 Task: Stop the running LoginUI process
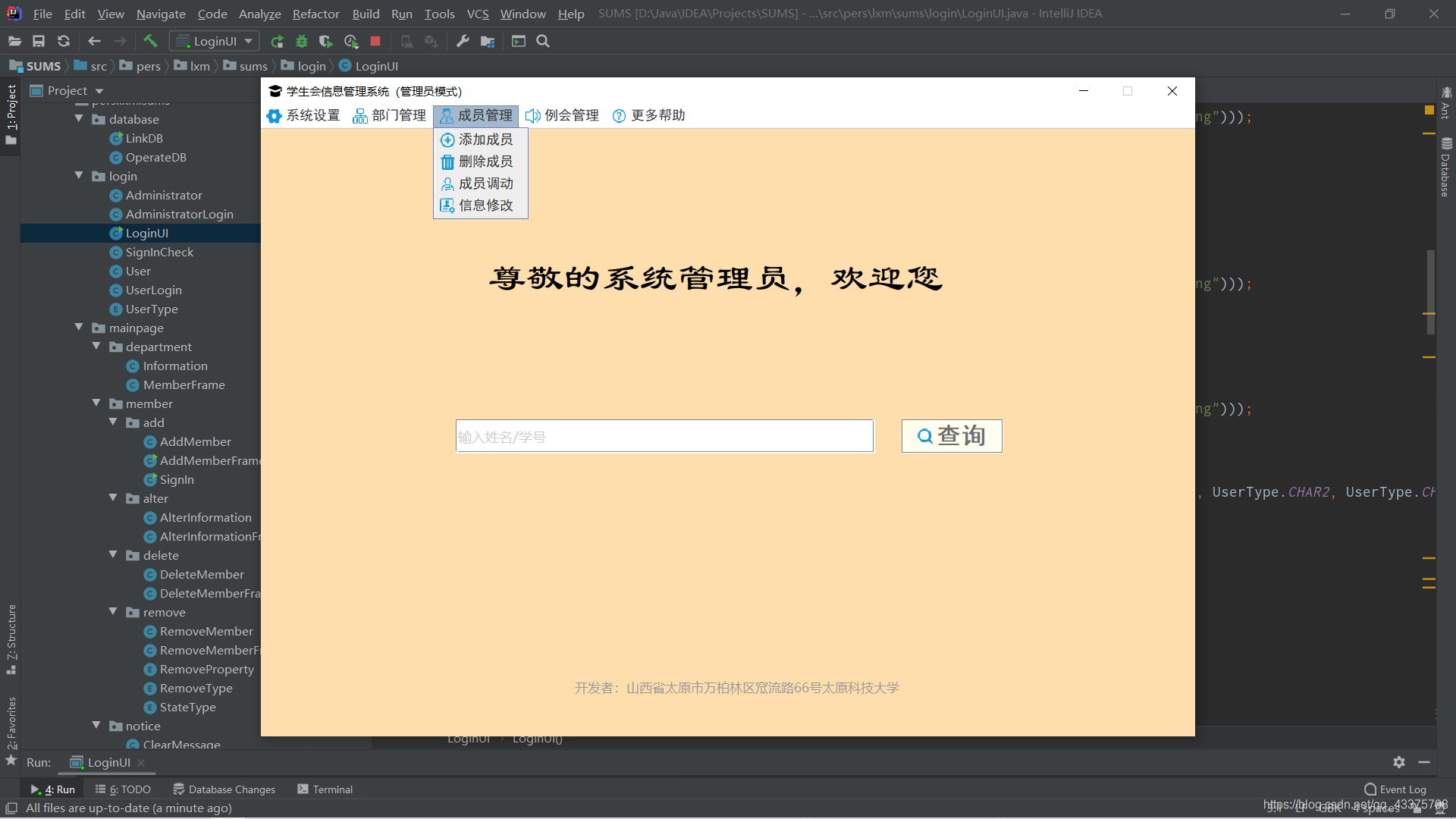(x=375, y=41)
